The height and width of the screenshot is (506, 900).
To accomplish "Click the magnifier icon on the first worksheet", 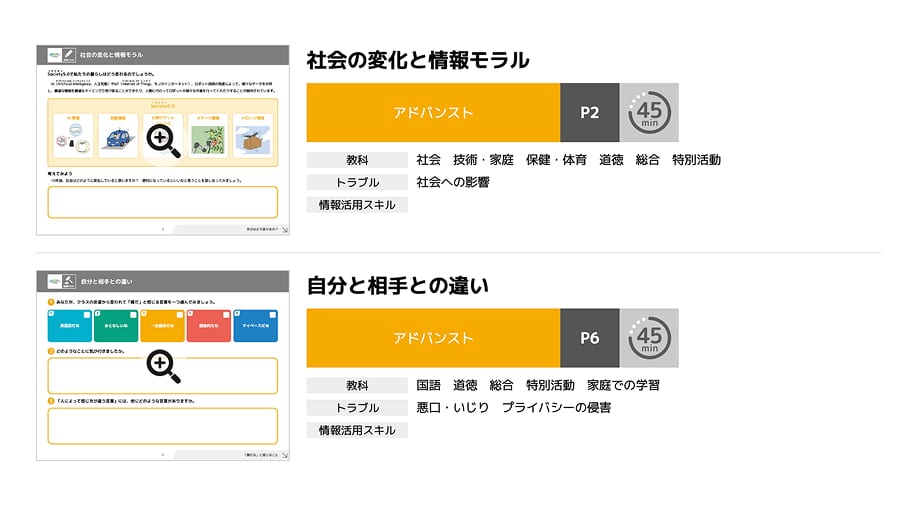I will (163, 141).
